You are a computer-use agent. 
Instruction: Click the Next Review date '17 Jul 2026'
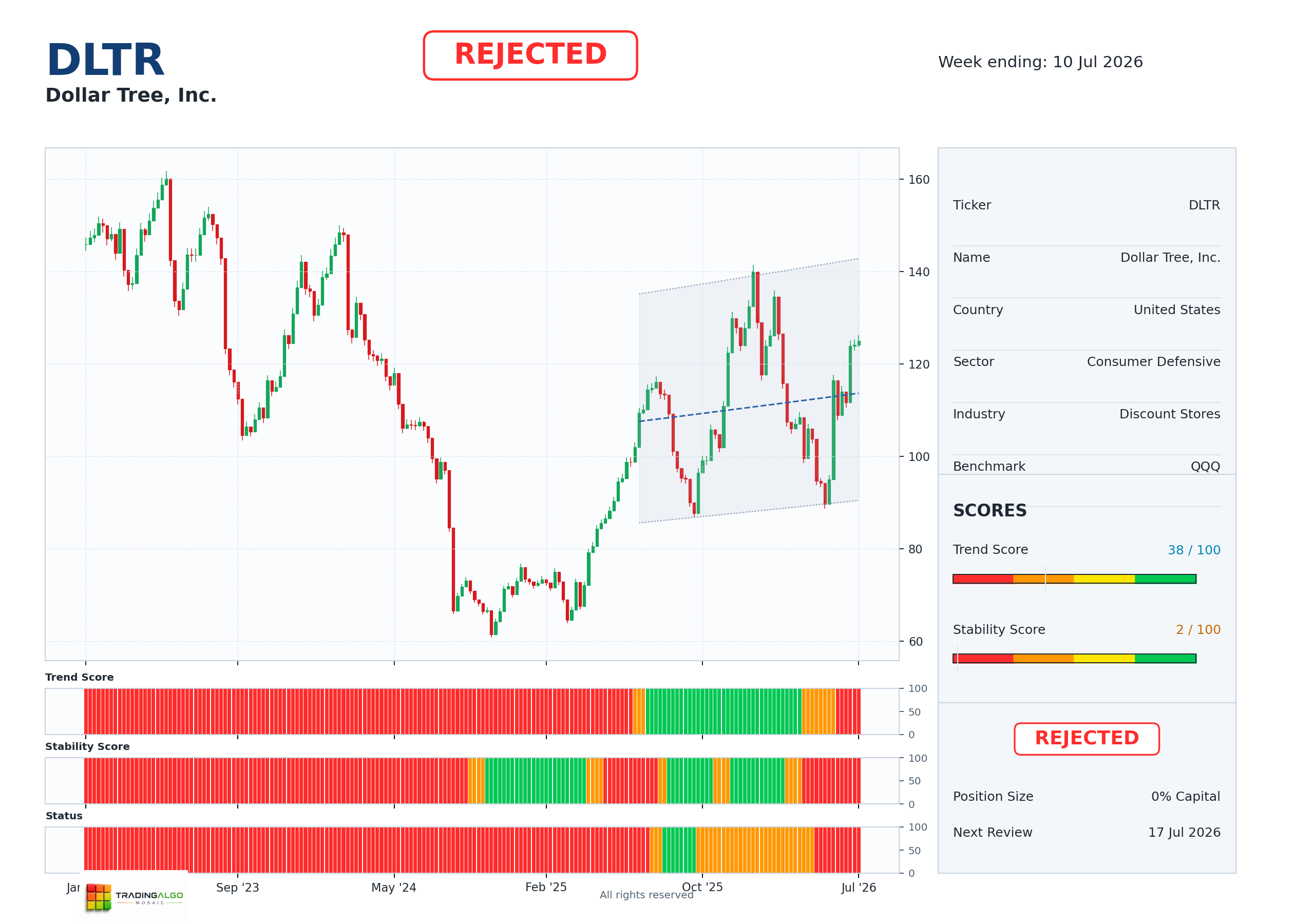[1184, 833]
